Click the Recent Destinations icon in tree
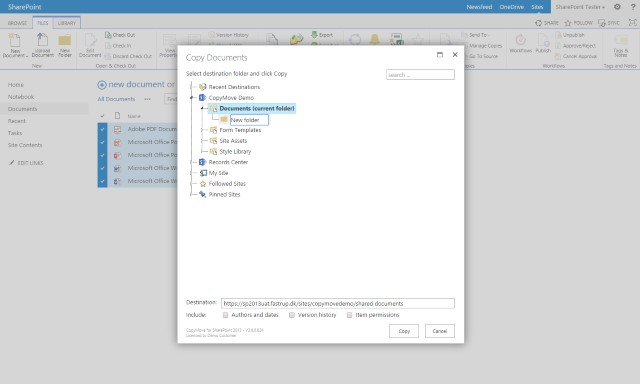Screen dimensions: 640x384 click(x=202, y=87)
